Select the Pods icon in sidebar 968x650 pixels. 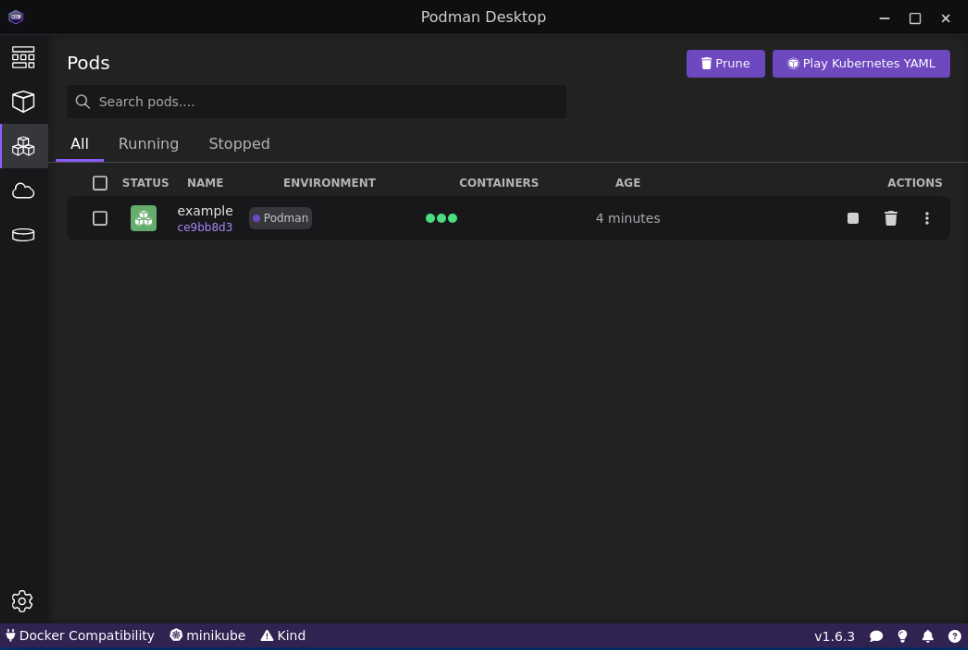click(x=23, y=146)
